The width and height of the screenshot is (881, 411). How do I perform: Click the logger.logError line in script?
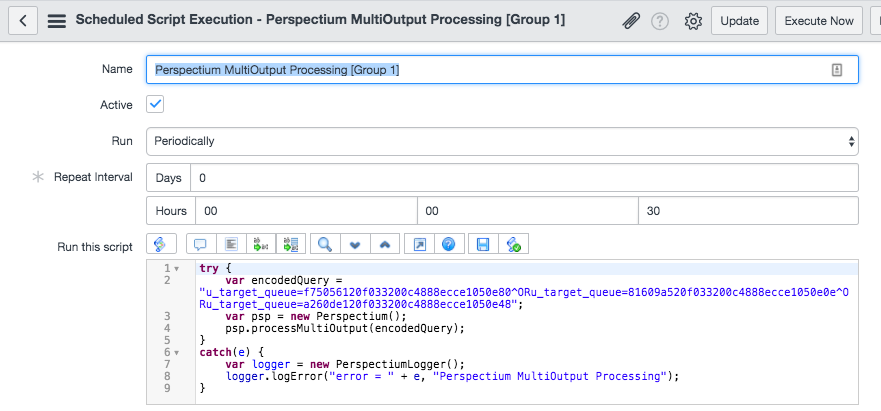pos(452,376)
